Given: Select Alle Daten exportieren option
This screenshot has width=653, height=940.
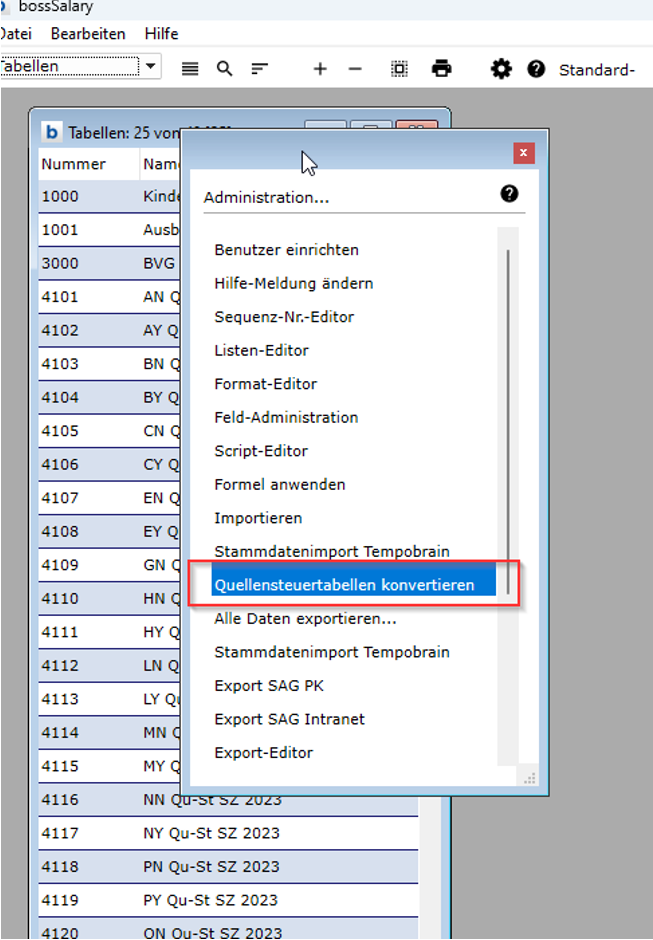Looking at the screenshot, I should (305, 619).
